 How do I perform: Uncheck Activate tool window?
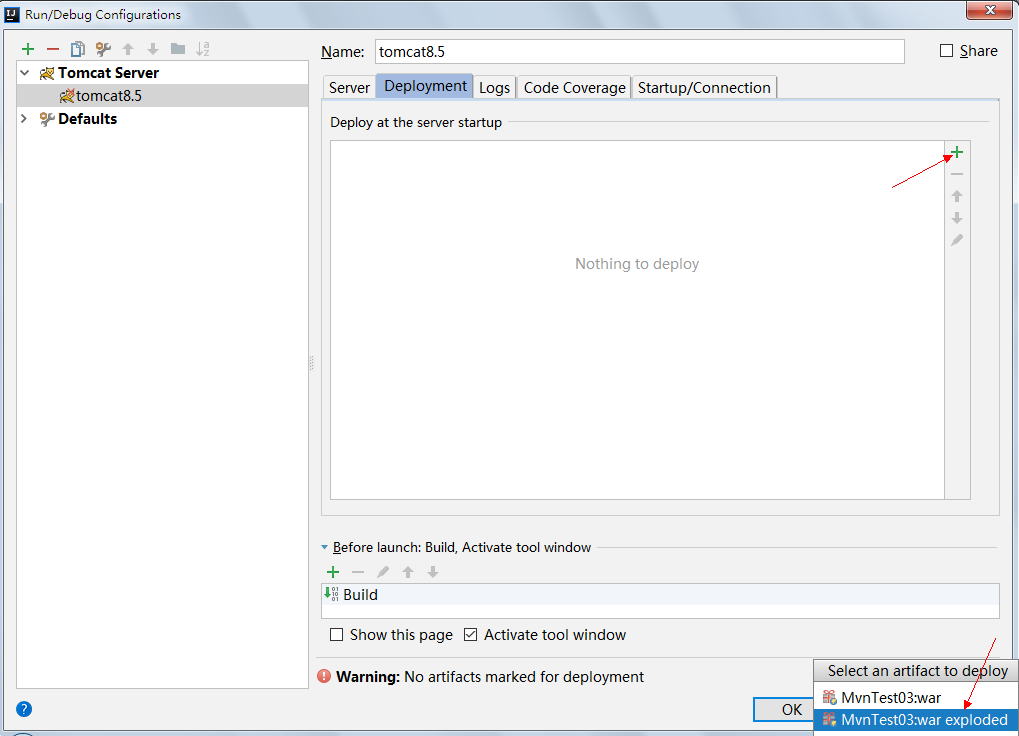(471, 635)
